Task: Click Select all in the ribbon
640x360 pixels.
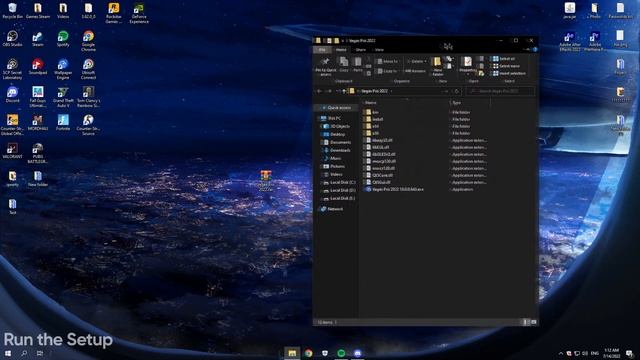Action: click(504, 59)
